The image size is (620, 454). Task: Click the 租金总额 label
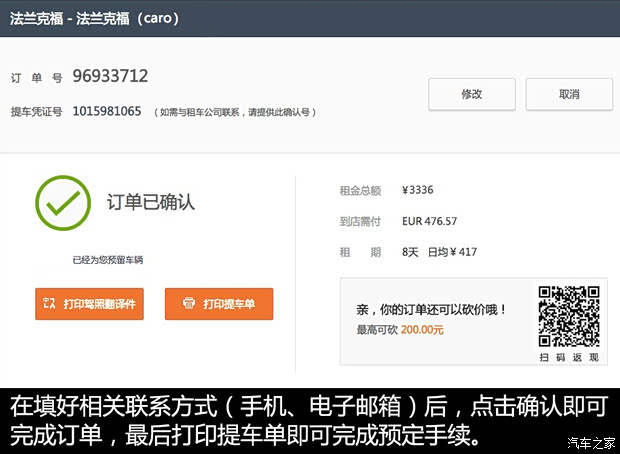pos(360,191)
